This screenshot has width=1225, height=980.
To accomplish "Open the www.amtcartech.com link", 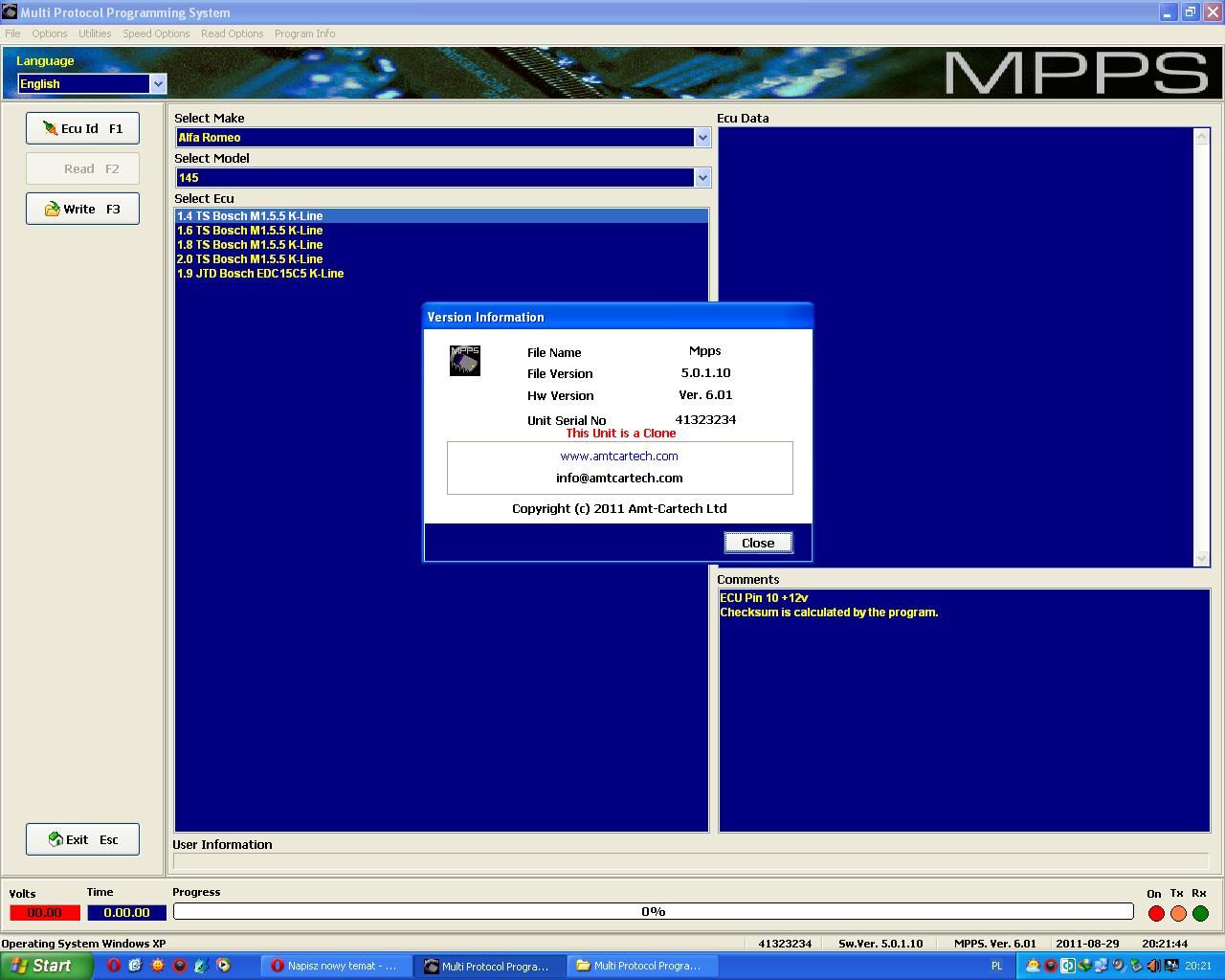I will click(x=619, y=457).
